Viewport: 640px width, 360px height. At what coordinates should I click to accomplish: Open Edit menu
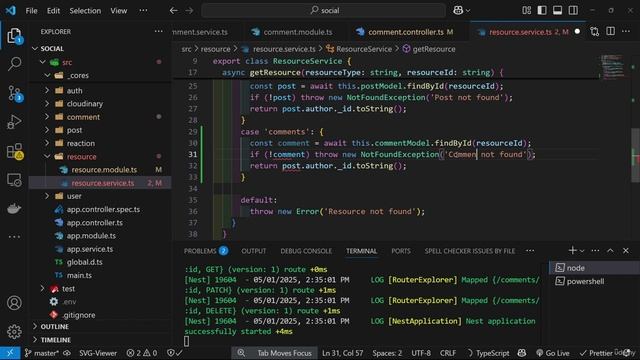tap(53, 11)
